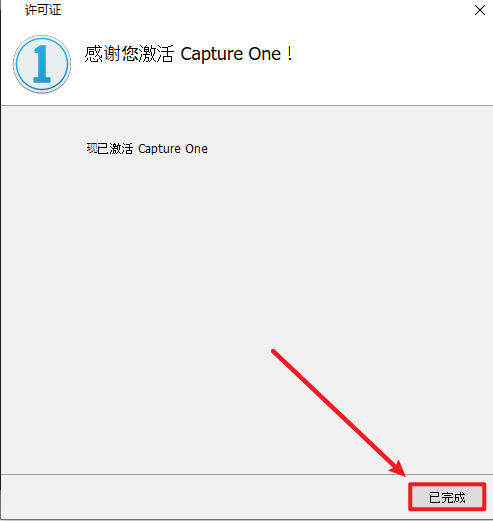
Task: Click the 感谢您激活 heading text
Action: 129,54
